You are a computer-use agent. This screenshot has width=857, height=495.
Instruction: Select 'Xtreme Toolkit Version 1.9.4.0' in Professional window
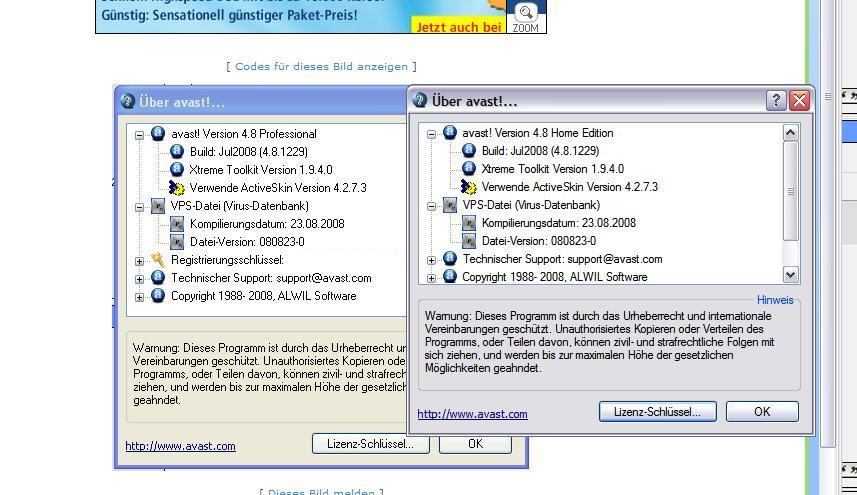click(261, 169)
